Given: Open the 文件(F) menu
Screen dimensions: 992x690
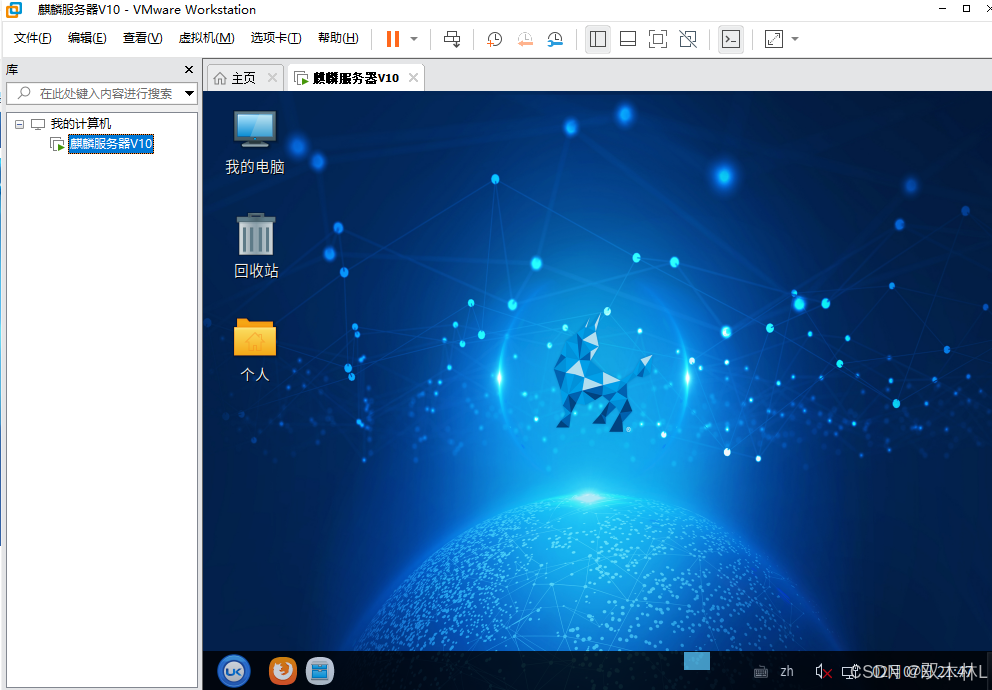Looking at the screenshot, I should pyautogui.click(x=32, y=39).
